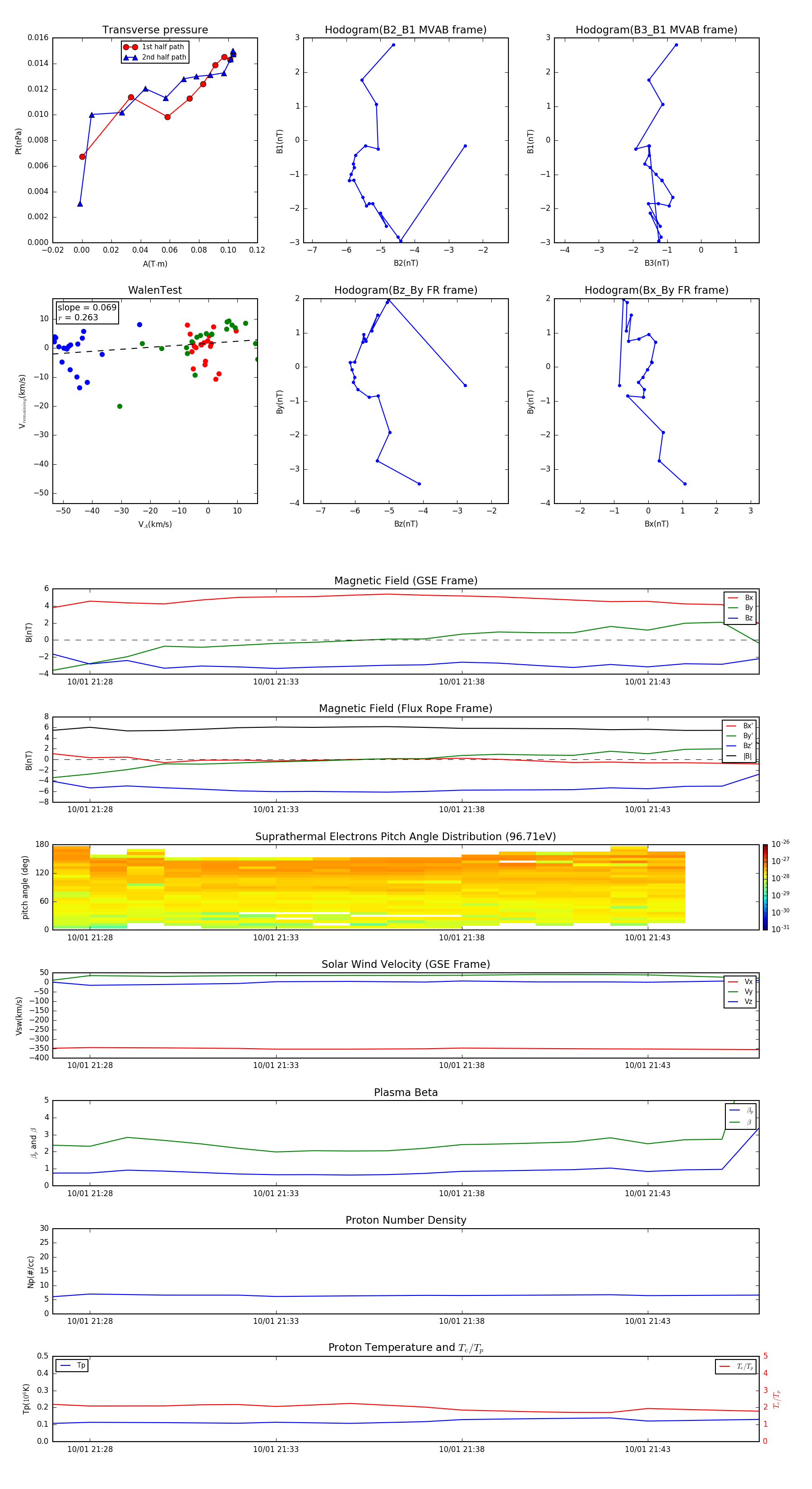
Task: Select the Vz legend entry
Action: [740, 1002]
